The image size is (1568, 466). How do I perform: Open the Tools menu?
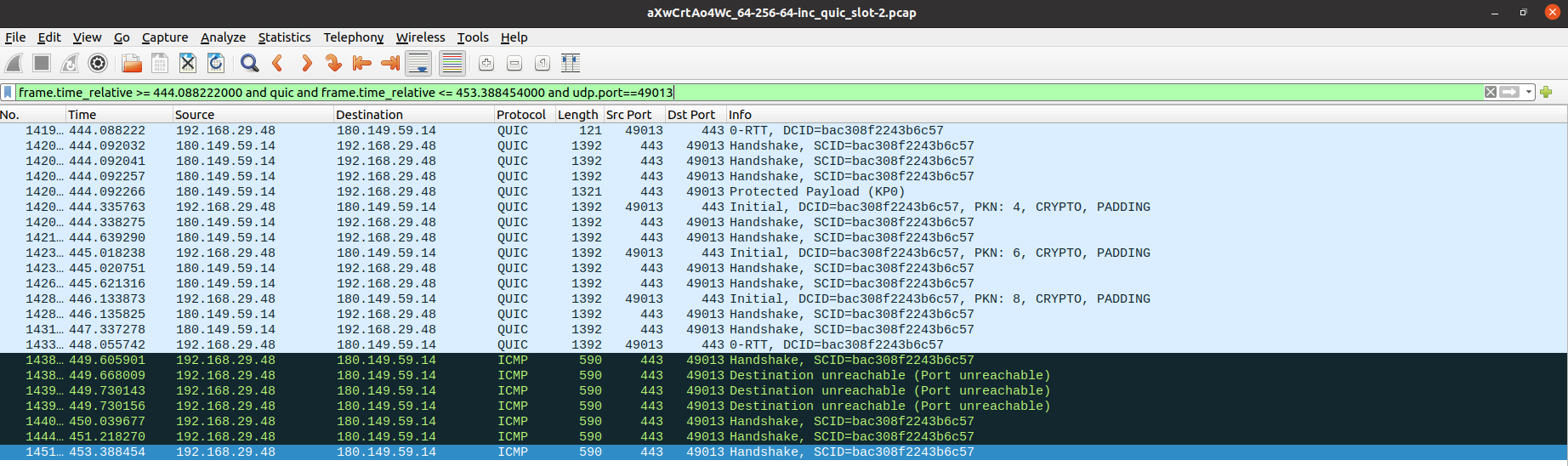tap(473, 37)
